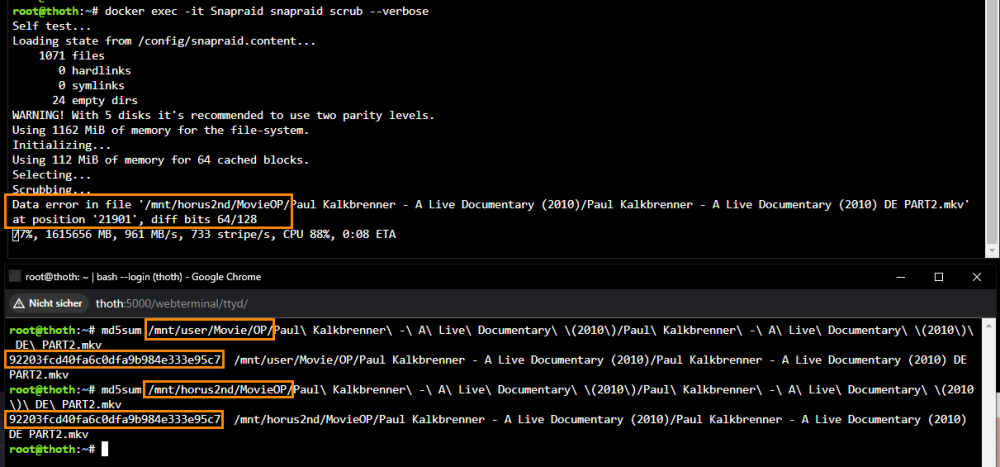This screenshot has height=467, width=1000.
Task: Maximize the Chrome web terminal window
Action: (939, 278)
